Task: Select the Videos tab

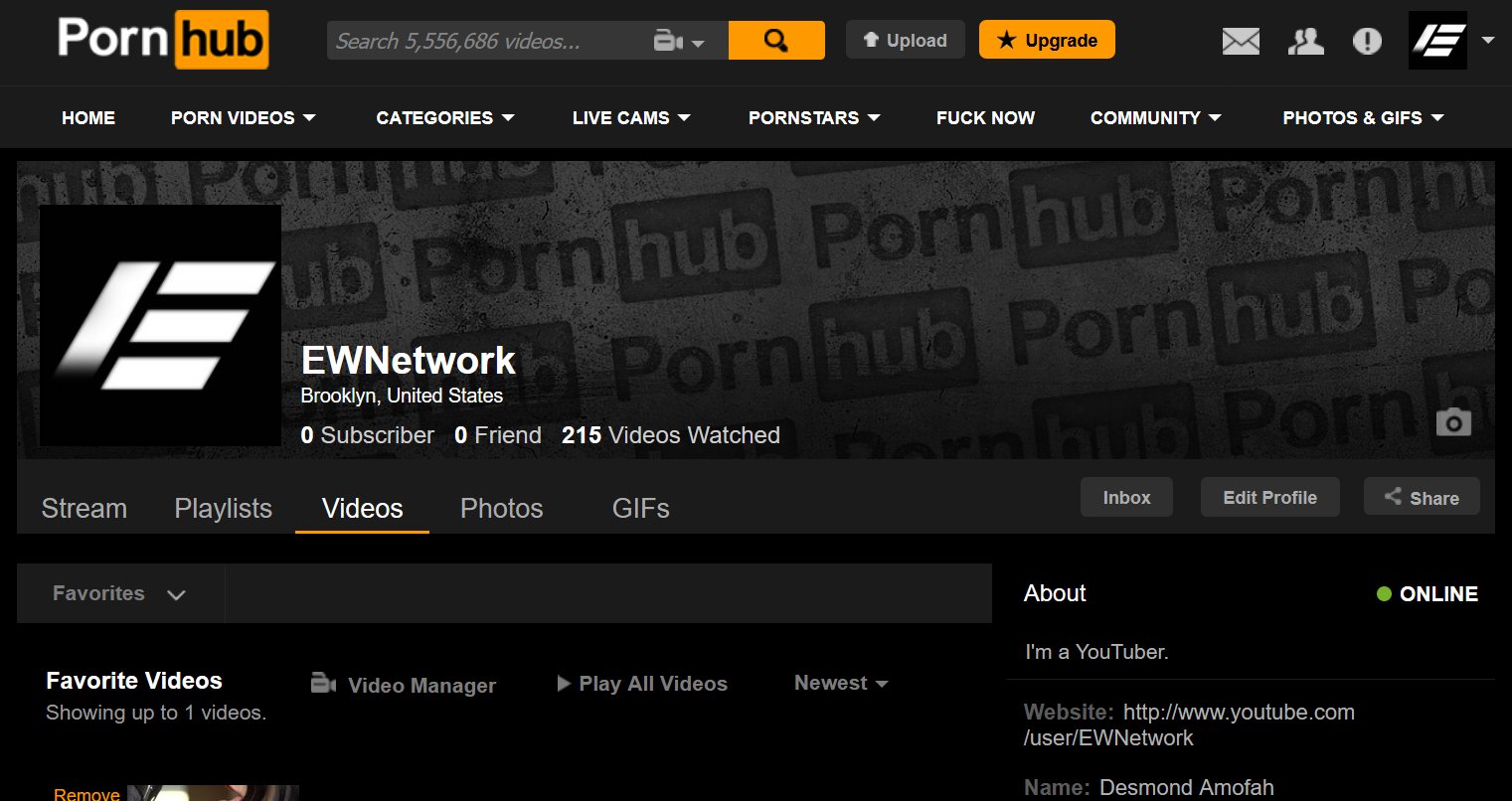Action: (363, 508)
